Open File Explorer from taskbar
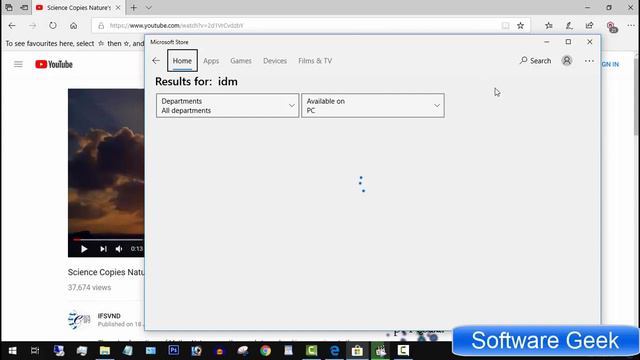 (x=105, y=351)
